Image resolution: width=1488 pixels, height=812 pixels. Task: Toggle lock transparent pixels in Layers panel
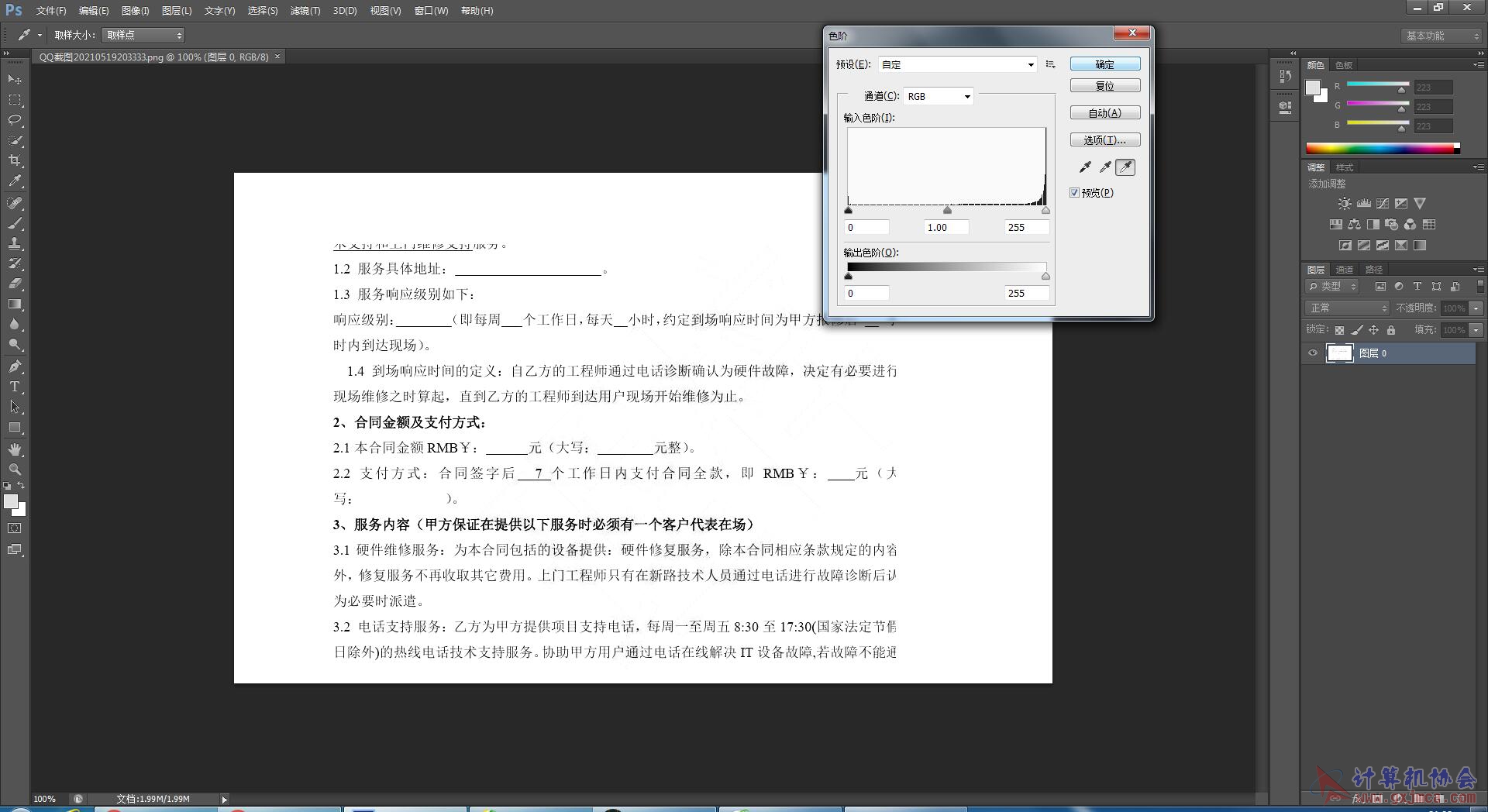tap(1339, 330)
